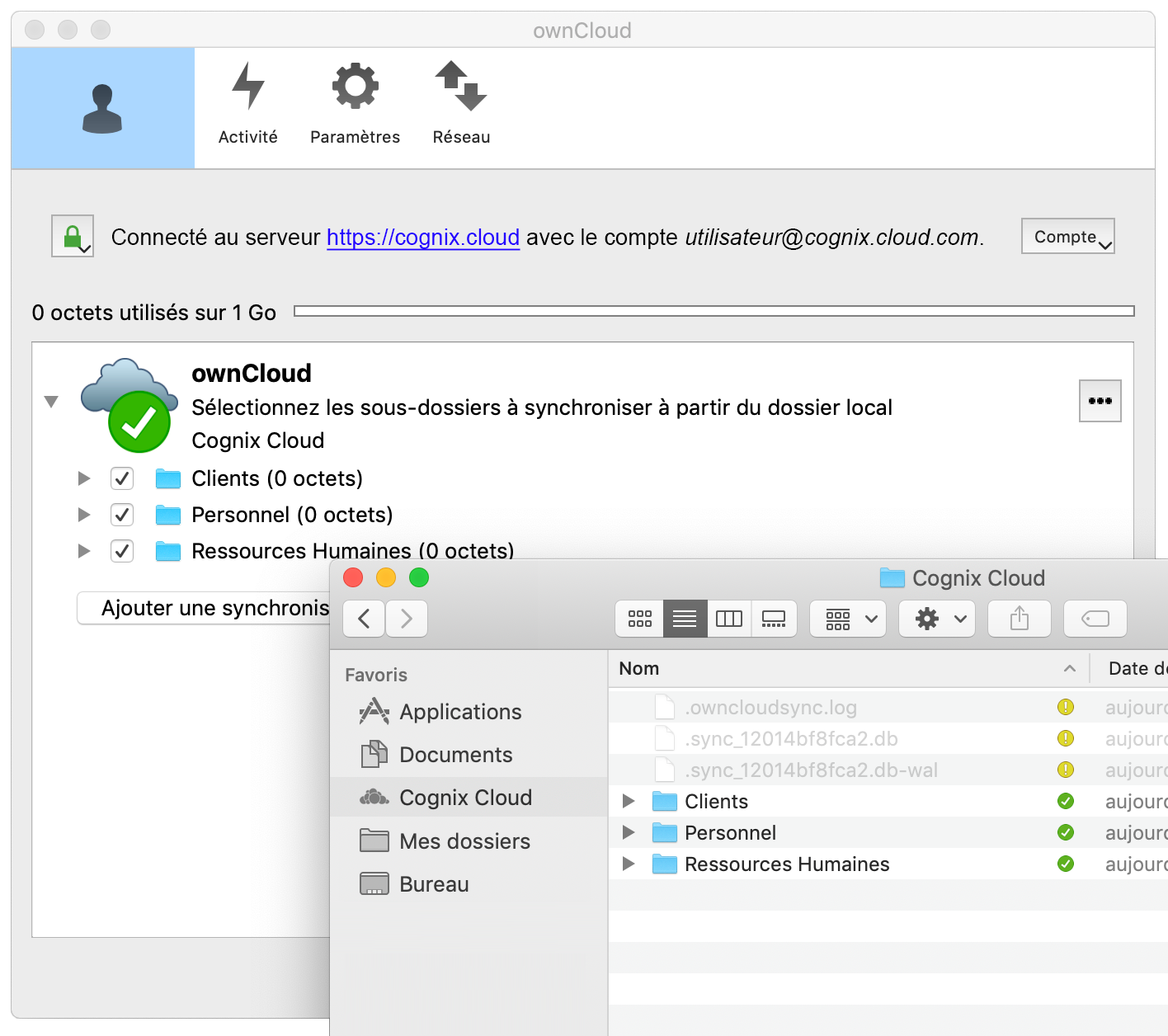Select Personnel folder row in Finder

[x=888, y=833]
